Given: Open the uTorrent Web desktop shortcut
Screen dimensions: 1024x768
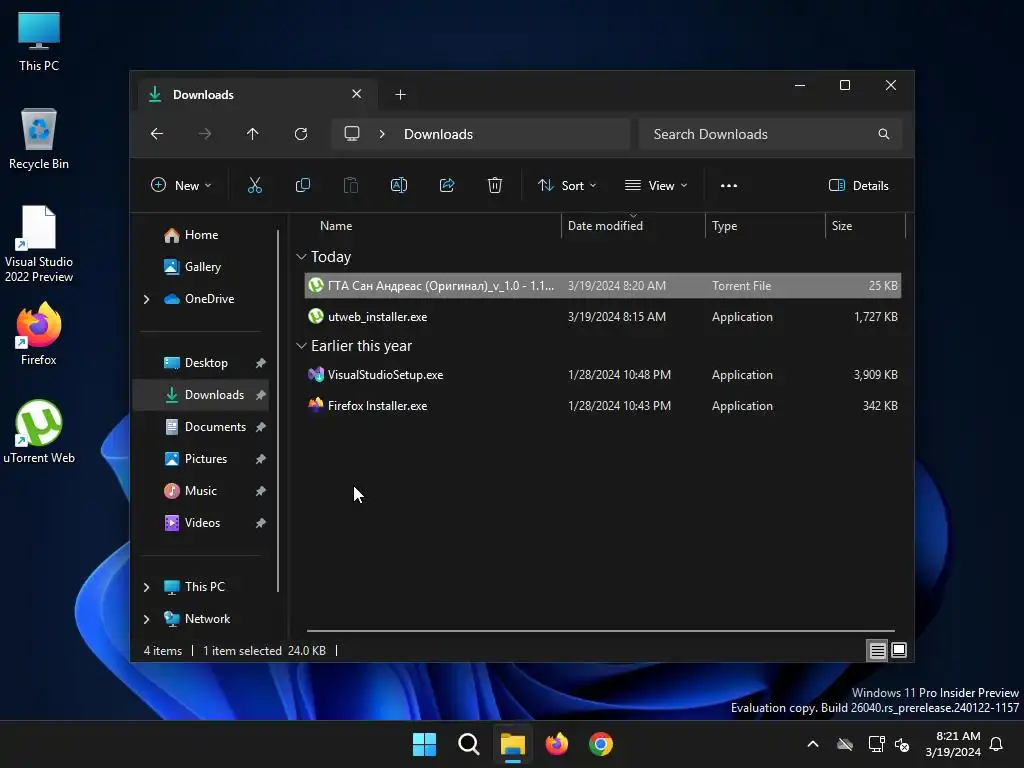Looking at the screenshot, I should (39, 432).
